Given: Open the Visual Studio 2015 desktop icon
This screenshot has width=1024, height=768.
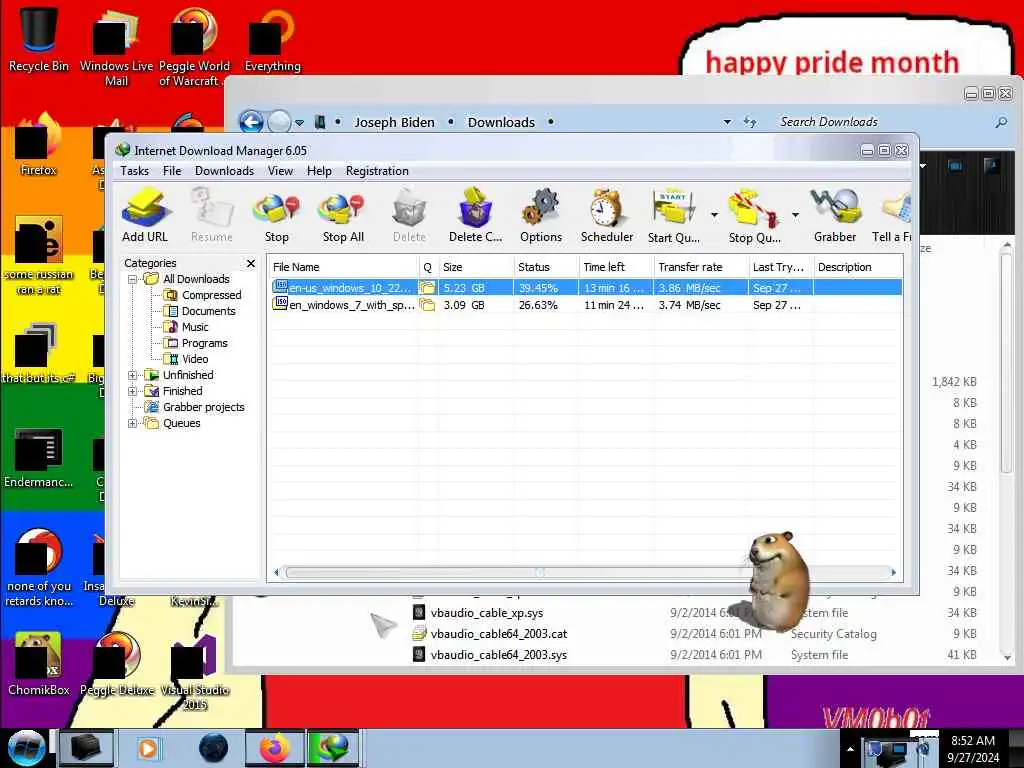Looking at the screenshot, I should 195,671.
